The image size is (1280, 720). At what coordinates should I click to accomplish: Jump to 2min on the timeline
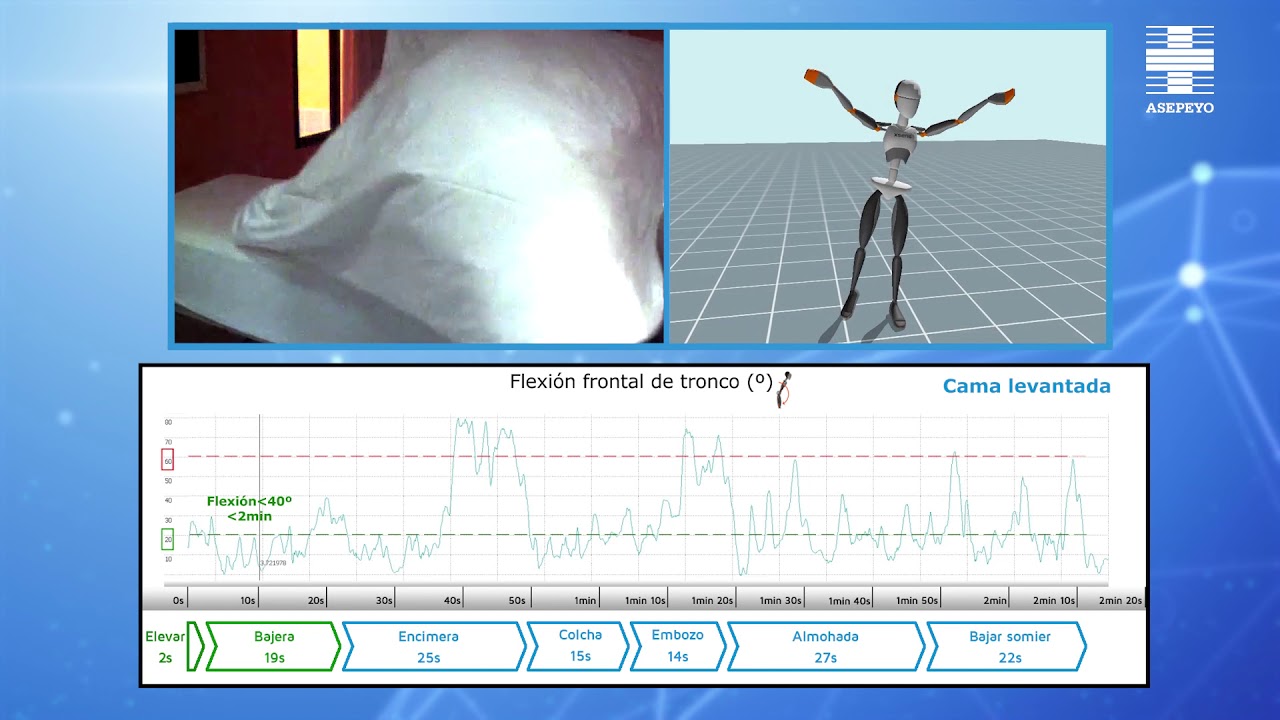(x=994, y=601)
